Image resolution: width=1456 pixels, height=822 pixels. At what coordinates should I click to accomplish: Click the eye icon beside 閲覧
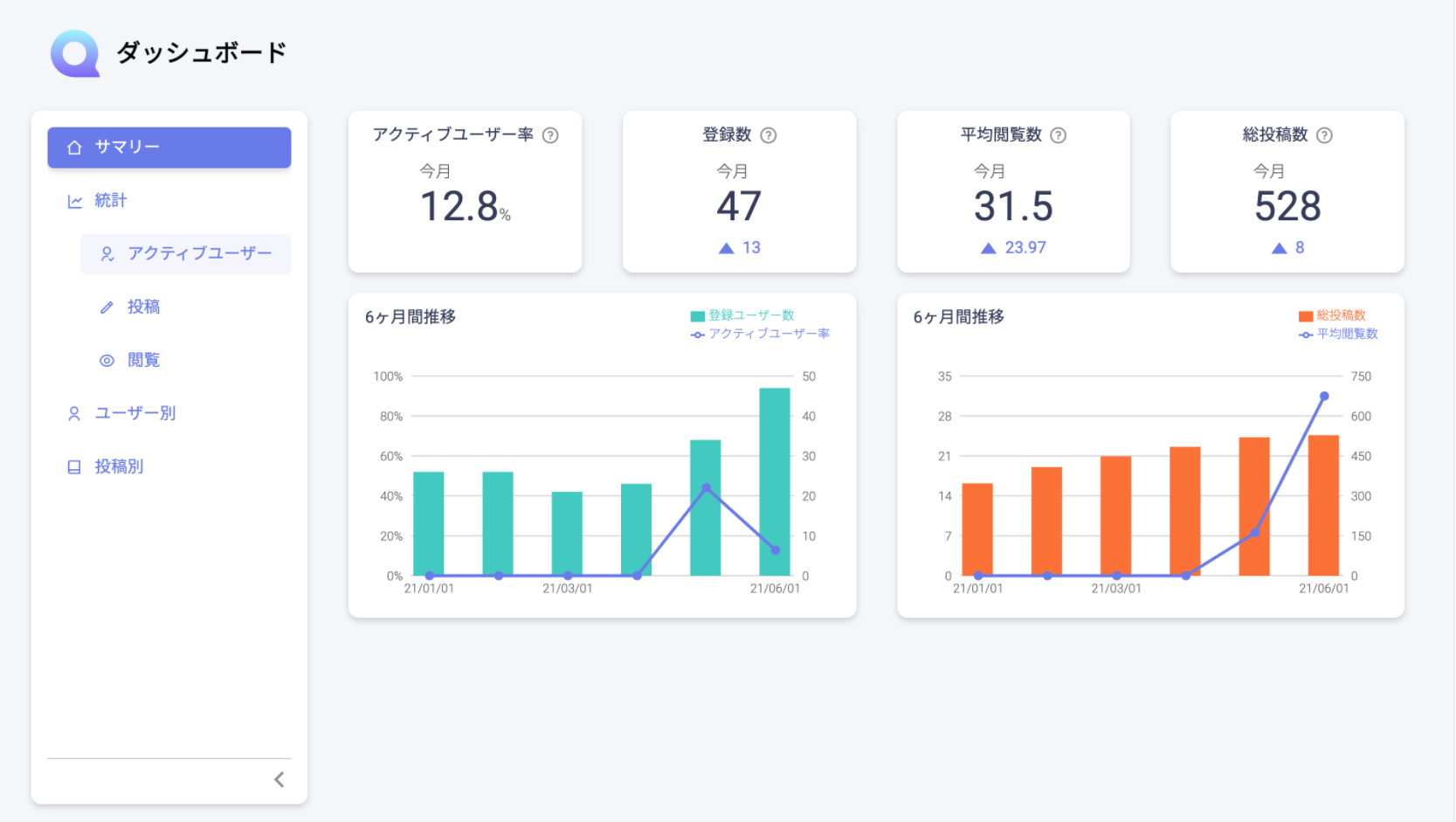click(x=106, y=360)
